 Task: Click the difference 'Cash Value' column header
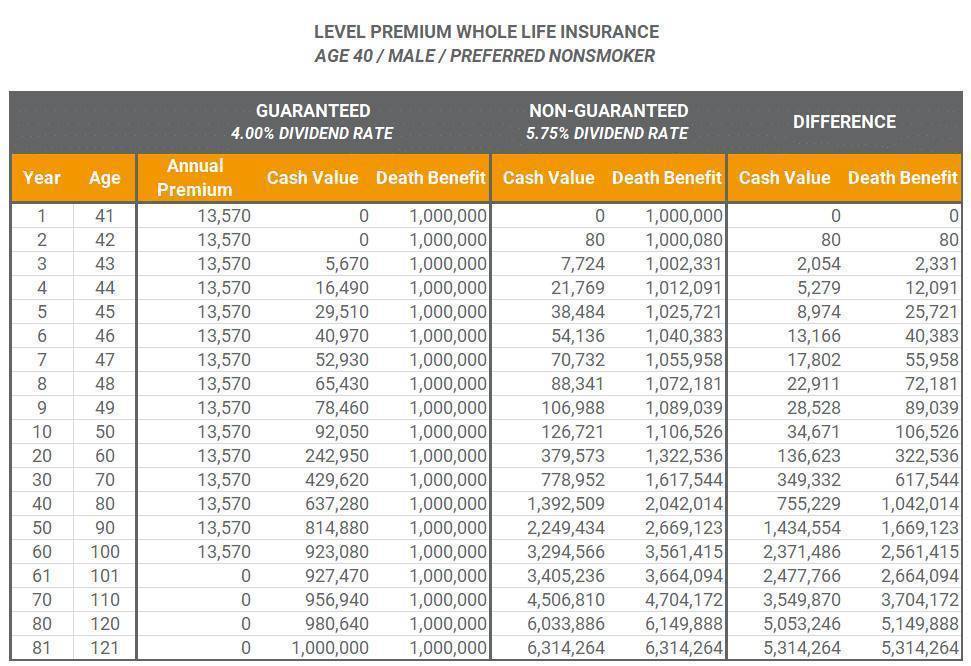[x=785, y=178]
